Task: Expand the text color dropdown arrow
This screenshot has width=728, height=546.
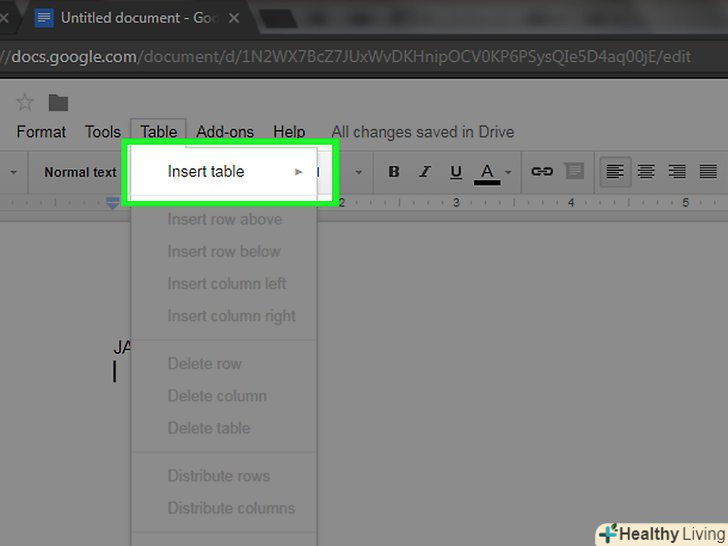Action: click(508, 172)
